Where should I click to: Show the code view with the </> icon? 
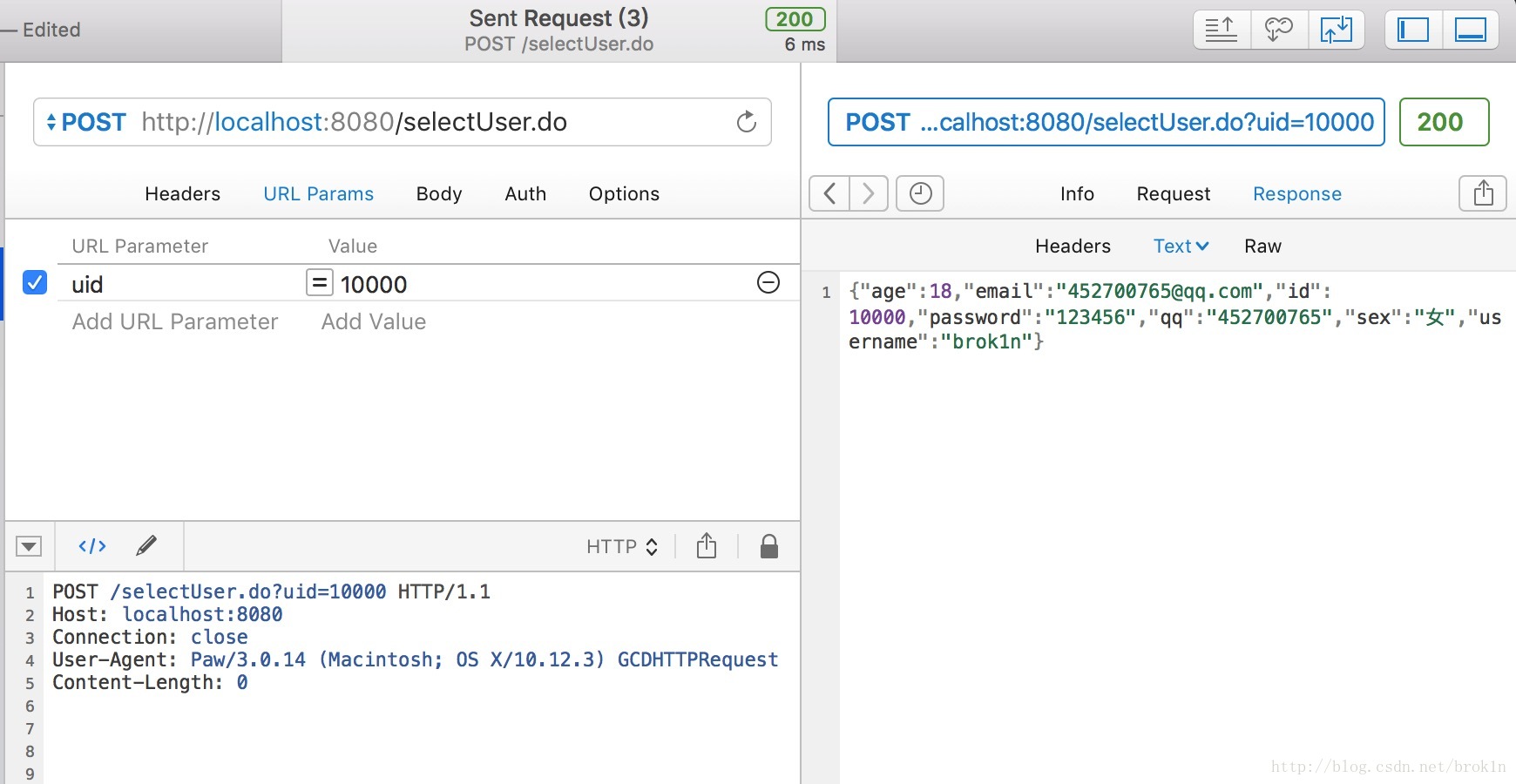click(x=92, y=546)
